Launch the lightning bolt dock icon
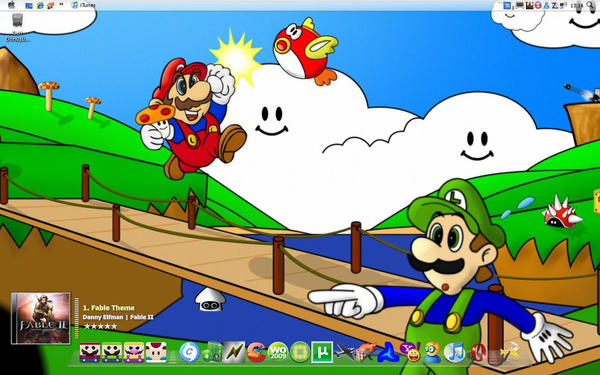Viewport: 600px width, 375px height. [x=234, y=352]
